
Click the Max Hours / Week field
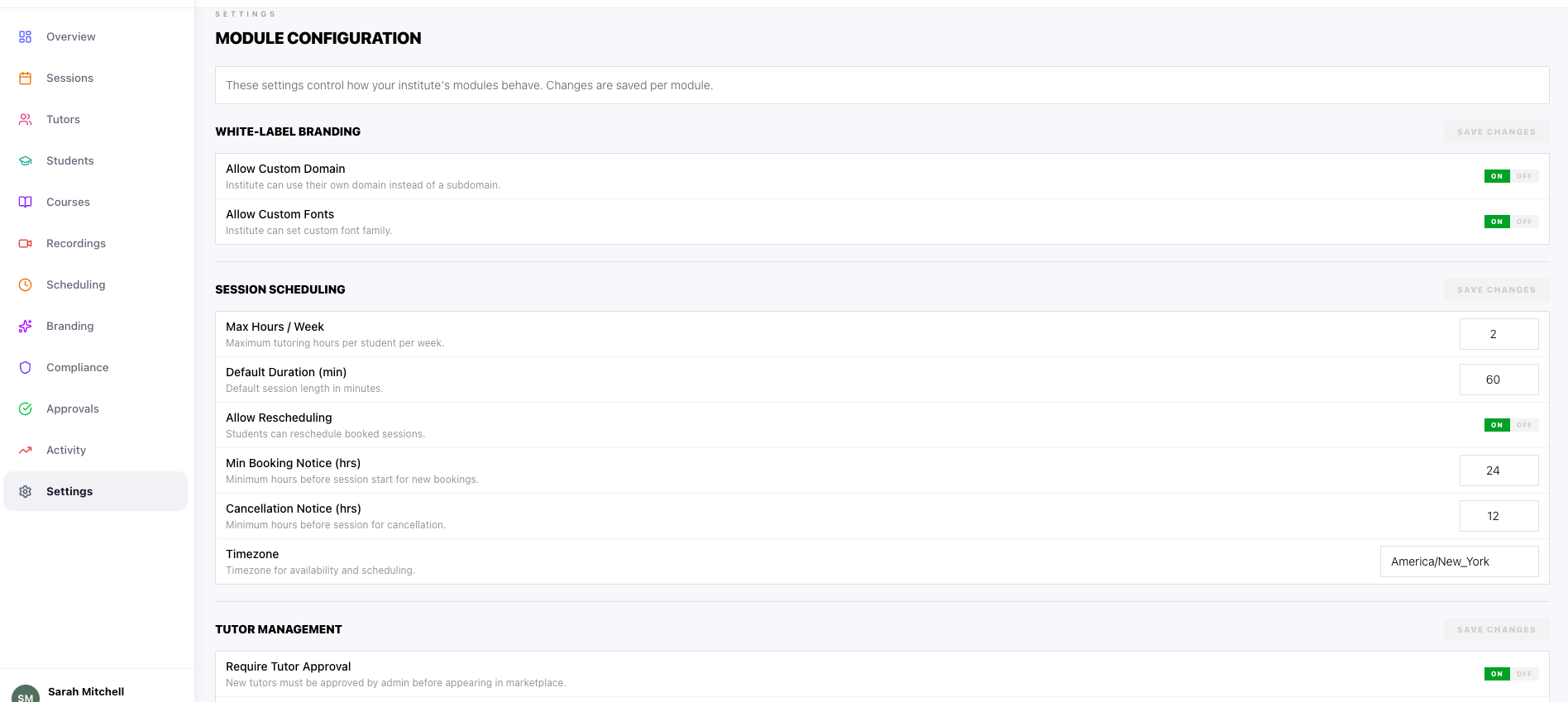[1498, 334]
